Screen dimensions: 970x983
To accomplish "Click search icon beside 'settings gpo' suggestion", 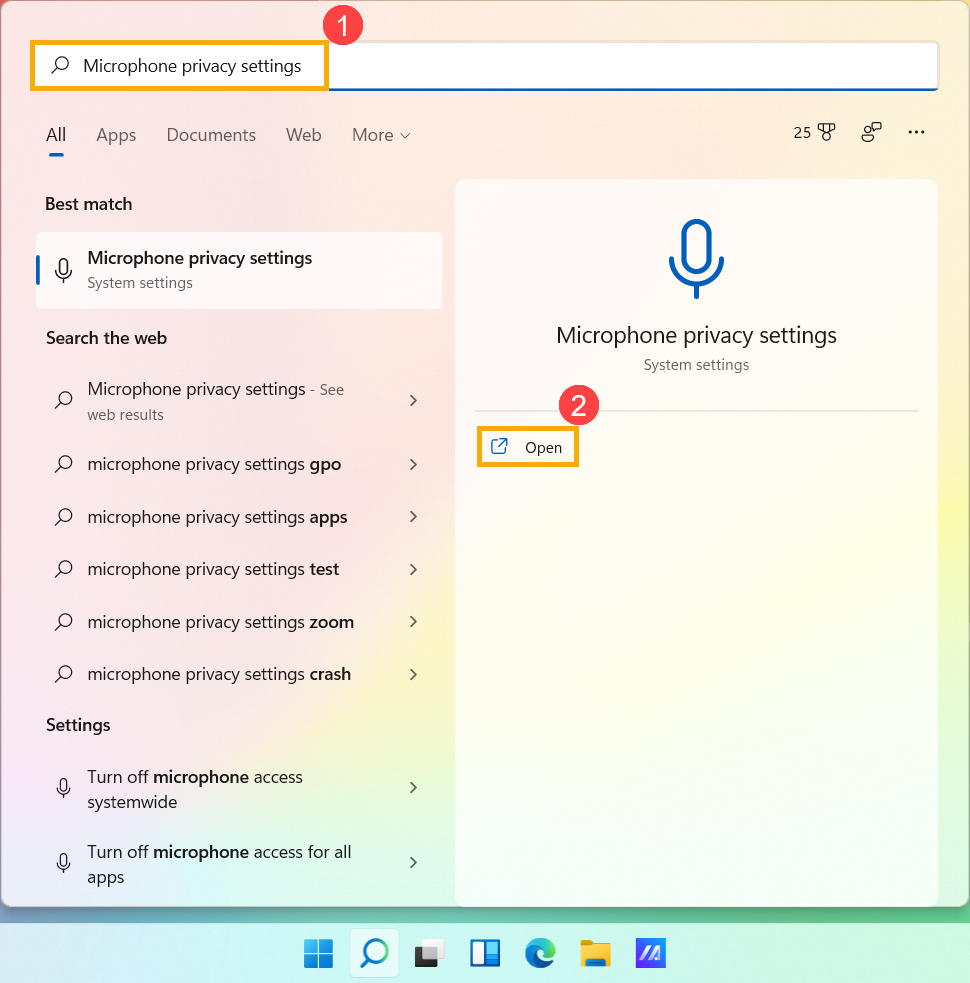I will pyautogui.click(x=63, y=464).
